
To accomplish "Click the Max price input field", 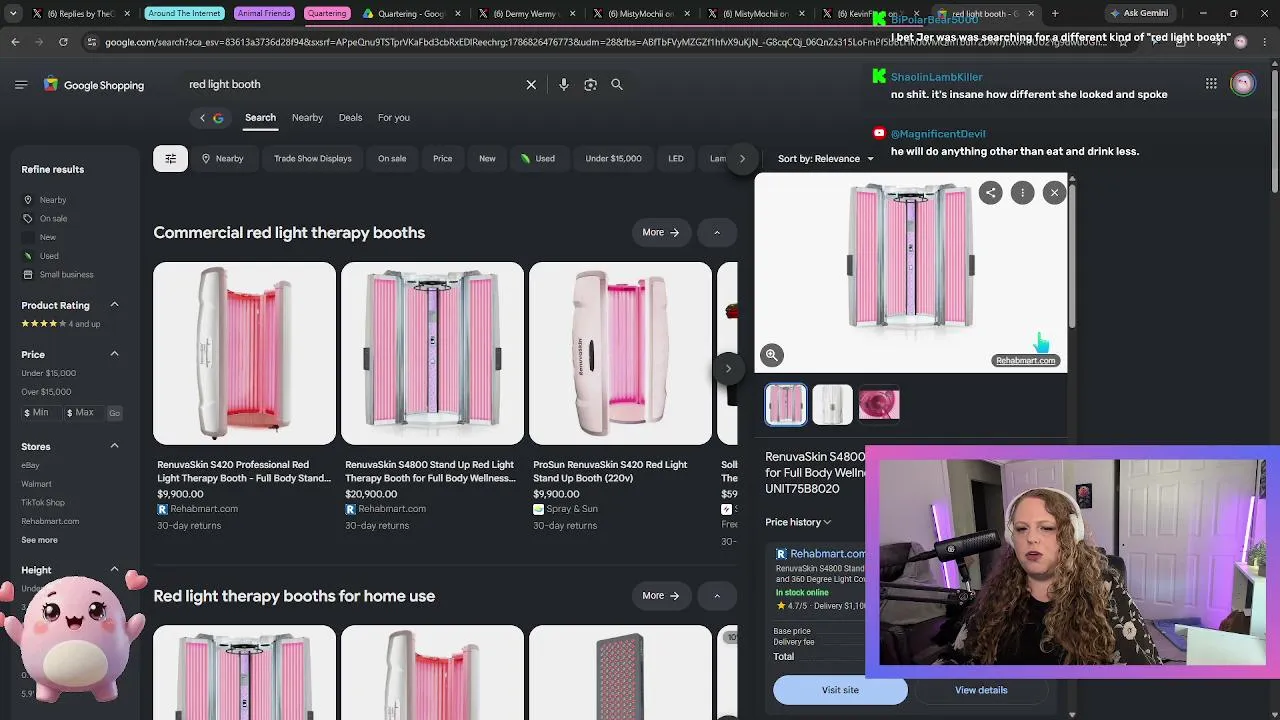I will click(84, 413).
